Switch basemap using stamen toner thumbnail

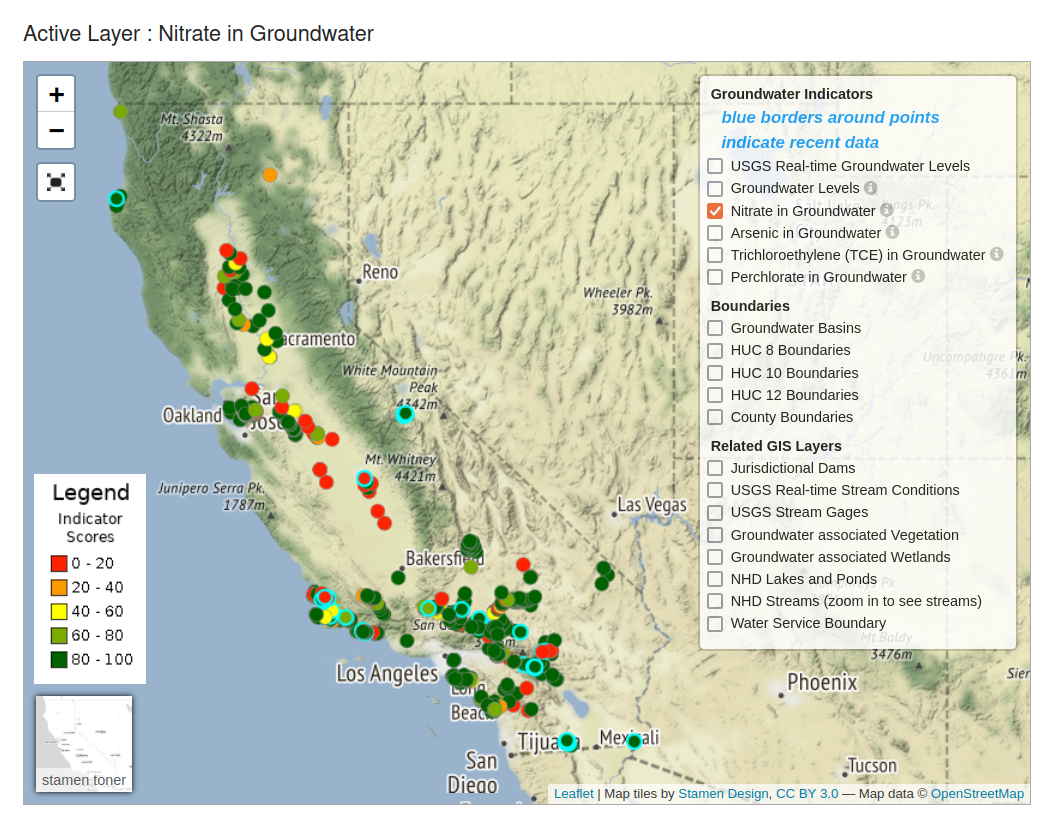coord(84,743)
